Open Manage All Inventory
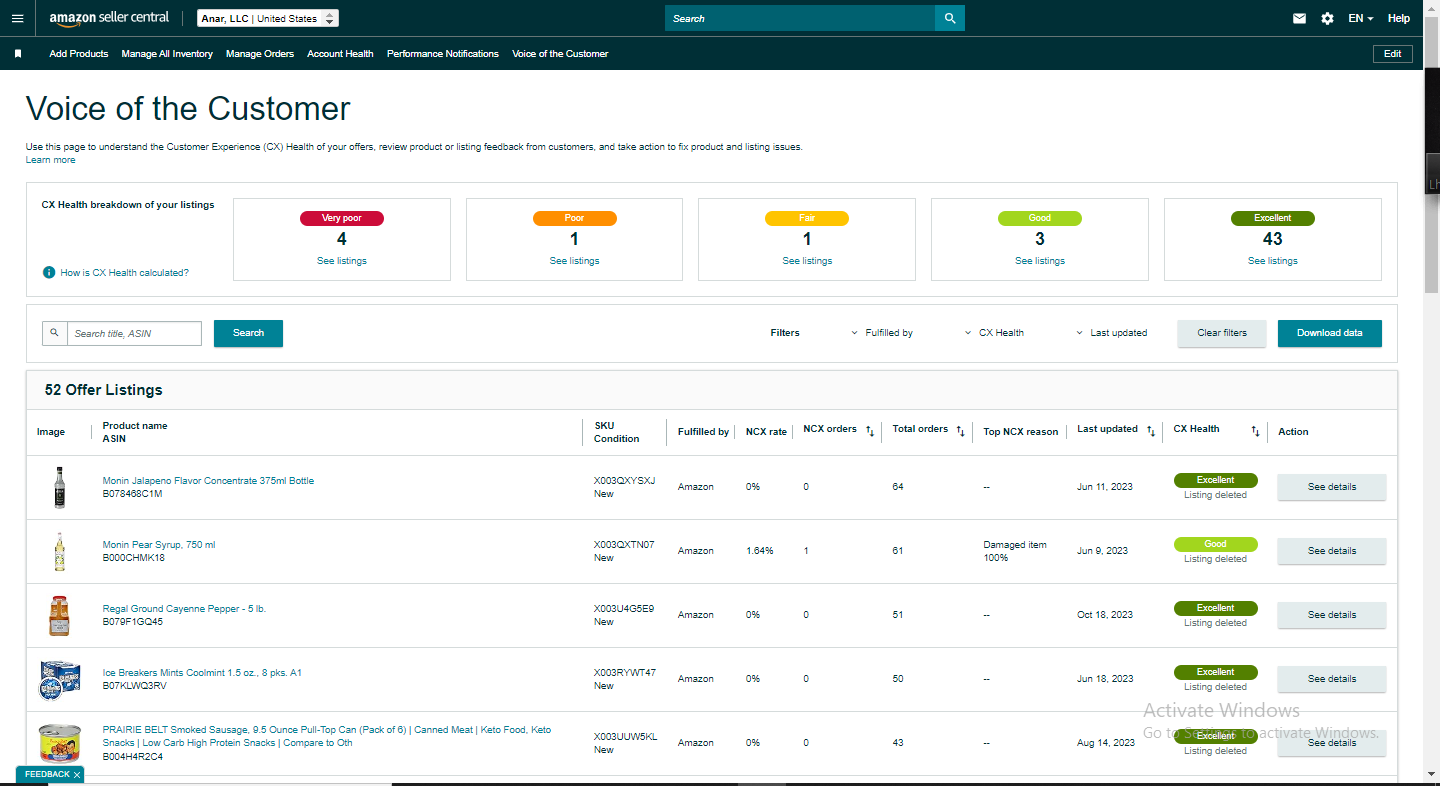The image size is (1440, 786). click(x=167, y=54)
